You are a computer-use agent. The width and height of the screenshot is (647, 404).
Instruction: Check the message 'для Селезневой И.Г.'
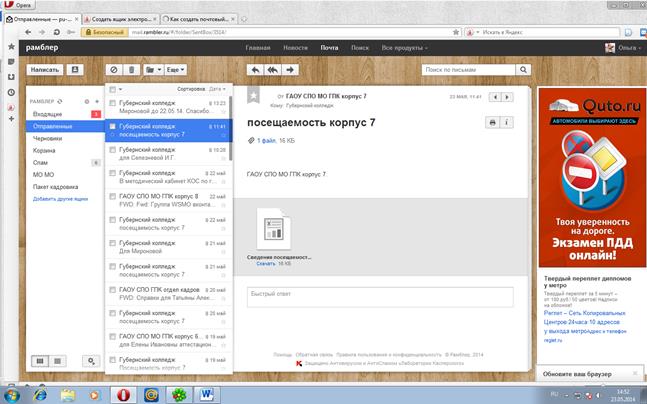(x=112, y=150)
